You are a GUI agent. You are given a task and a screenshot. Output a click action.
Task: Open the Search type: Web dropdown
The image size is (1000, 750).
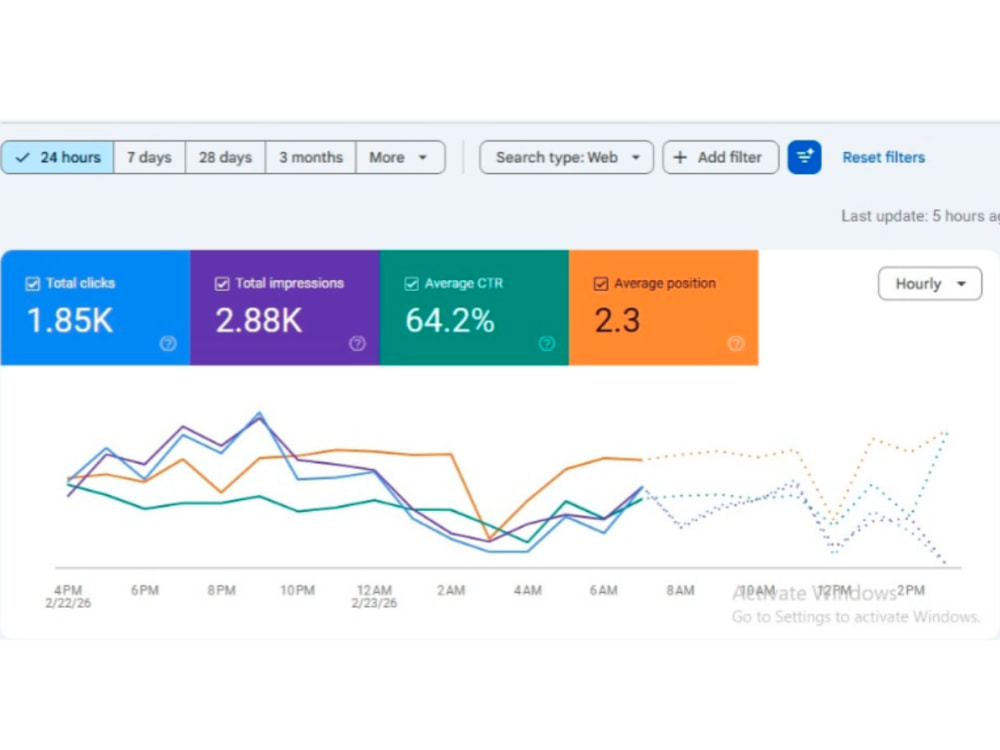point(566,157)
